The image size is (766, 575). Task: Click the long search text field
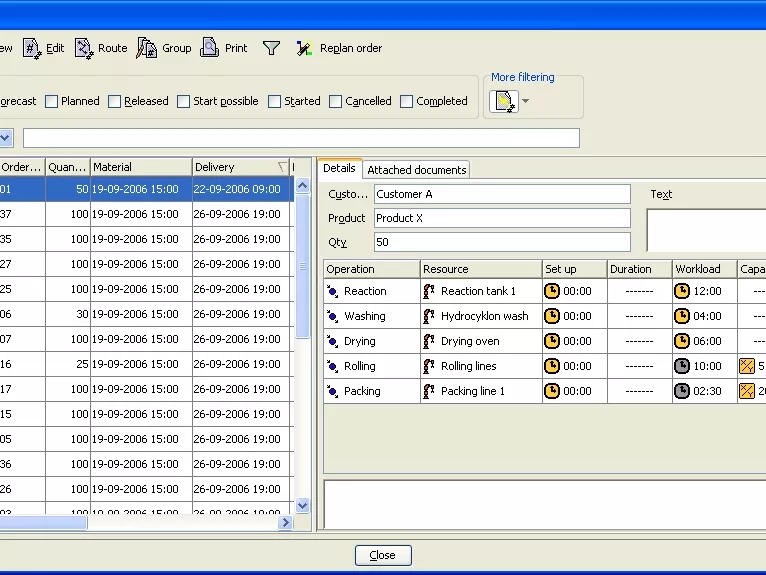coord(301,138)
